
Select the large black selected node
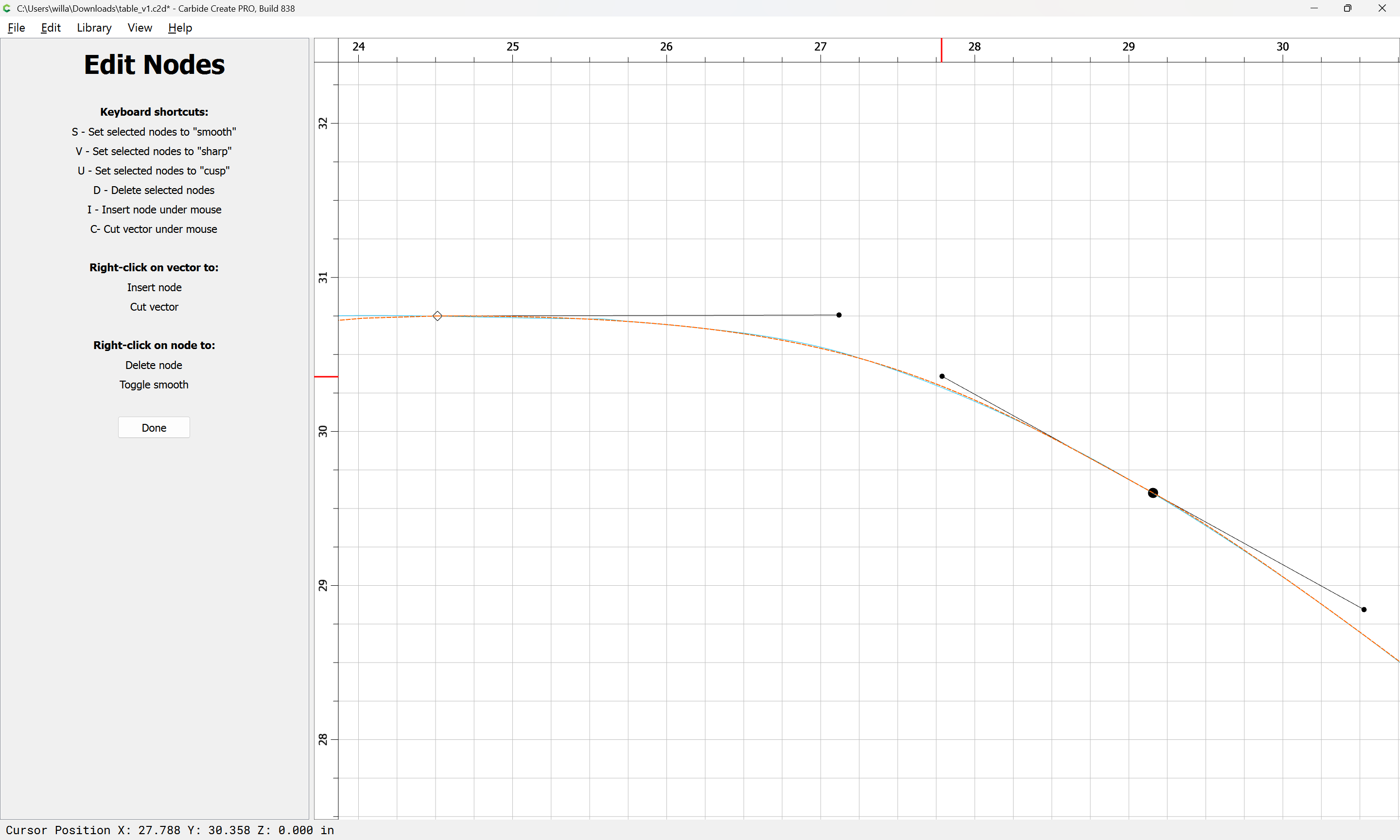[x=1153, y=493]
